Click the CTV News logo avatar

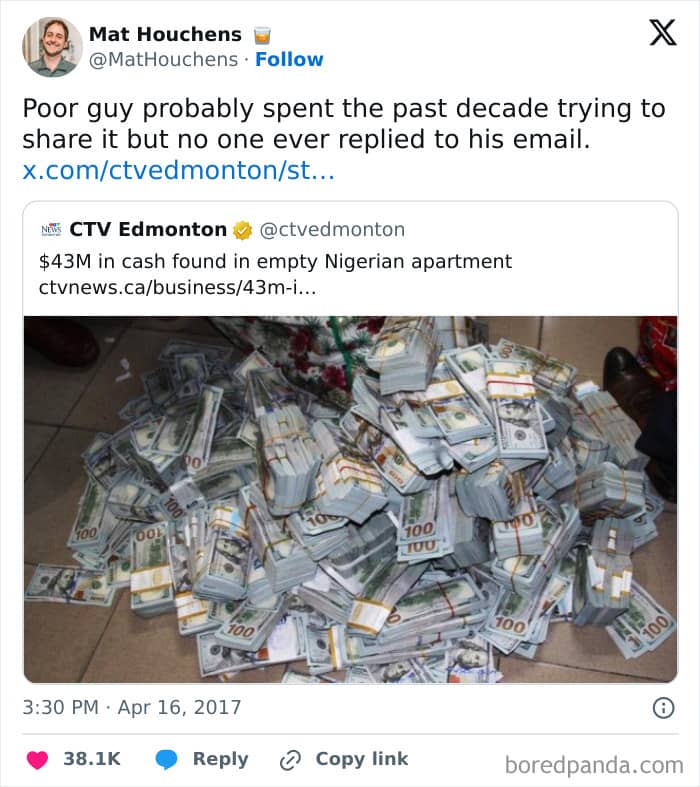pyautogui.click(x=51, y=230)
